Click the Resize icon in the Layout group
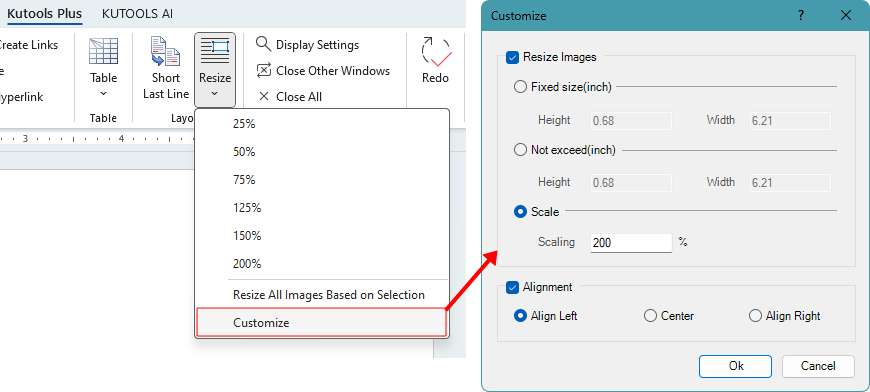 [215, 52]
